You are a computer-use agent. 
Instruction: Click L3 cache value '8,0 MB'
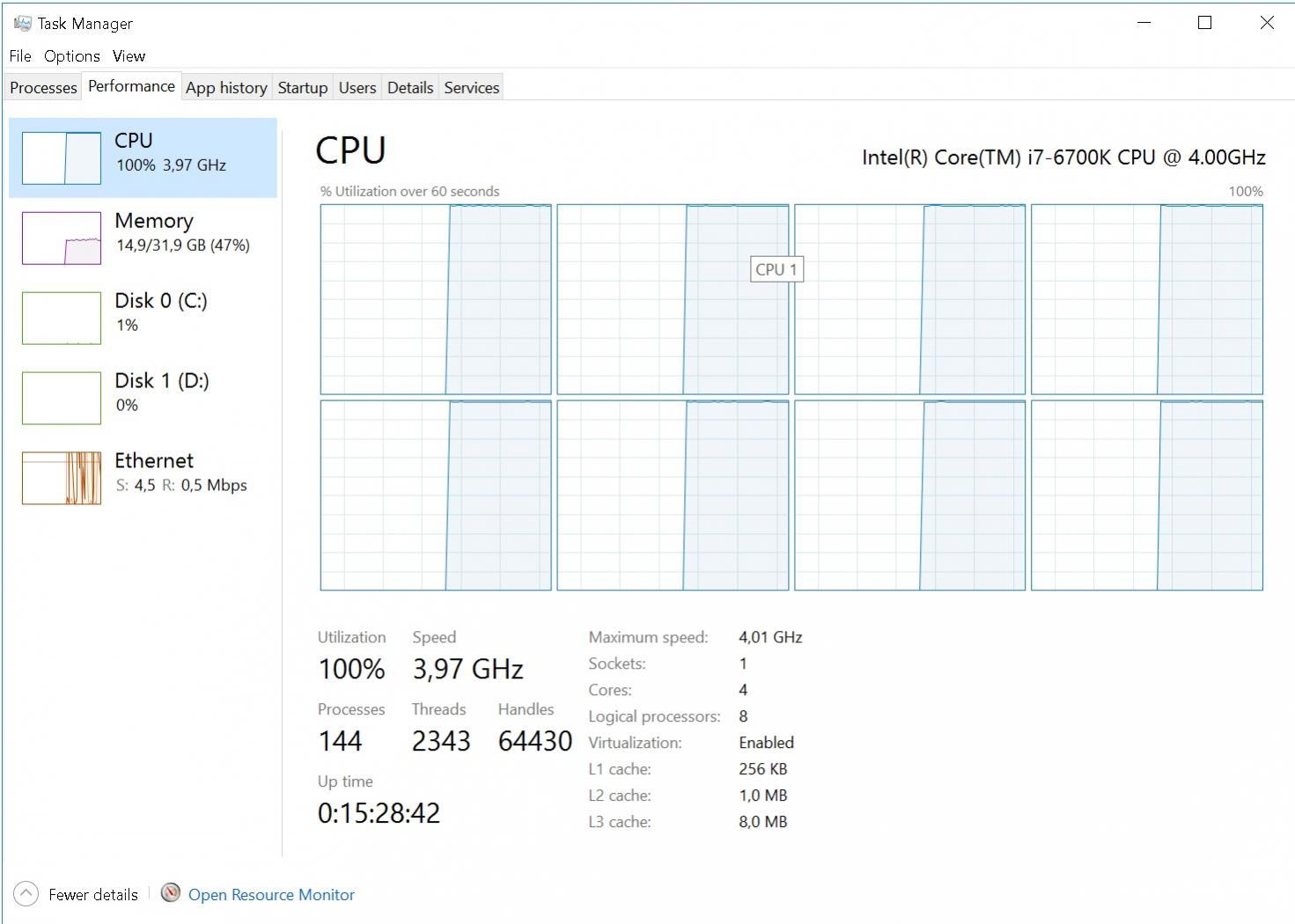pyautogui.click(x=762, y=822)
